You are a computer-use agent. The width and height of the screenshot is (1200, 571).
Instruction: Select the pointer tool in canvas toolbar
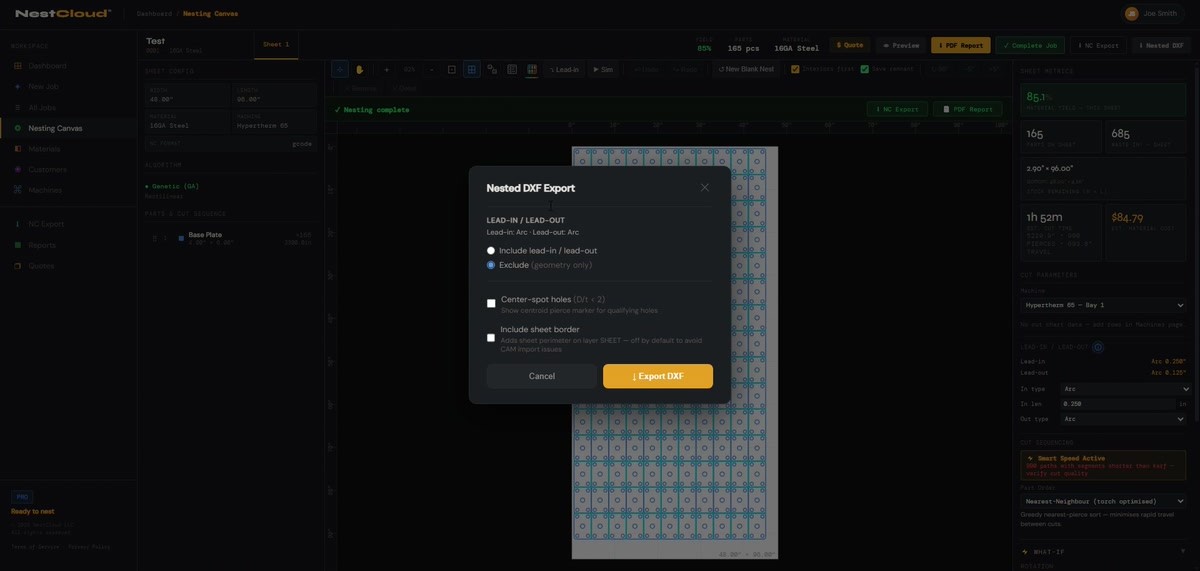[340, 69]
